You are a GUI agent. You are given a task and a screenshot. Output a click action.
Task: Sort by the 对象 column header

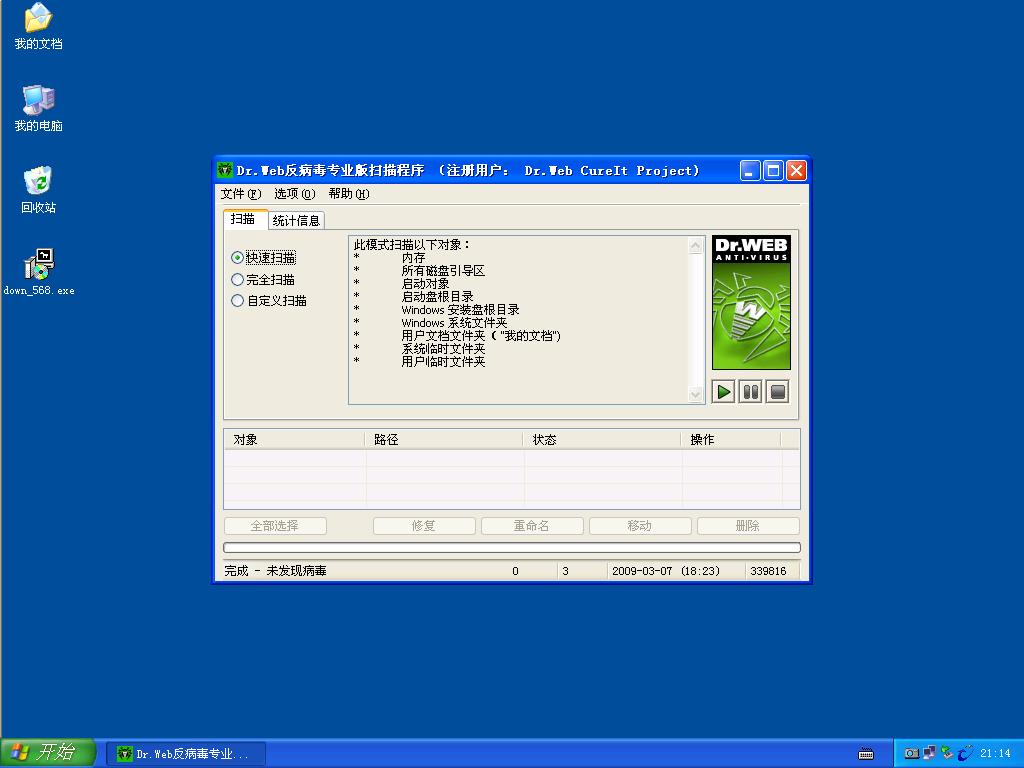click(x=294, y=440)
